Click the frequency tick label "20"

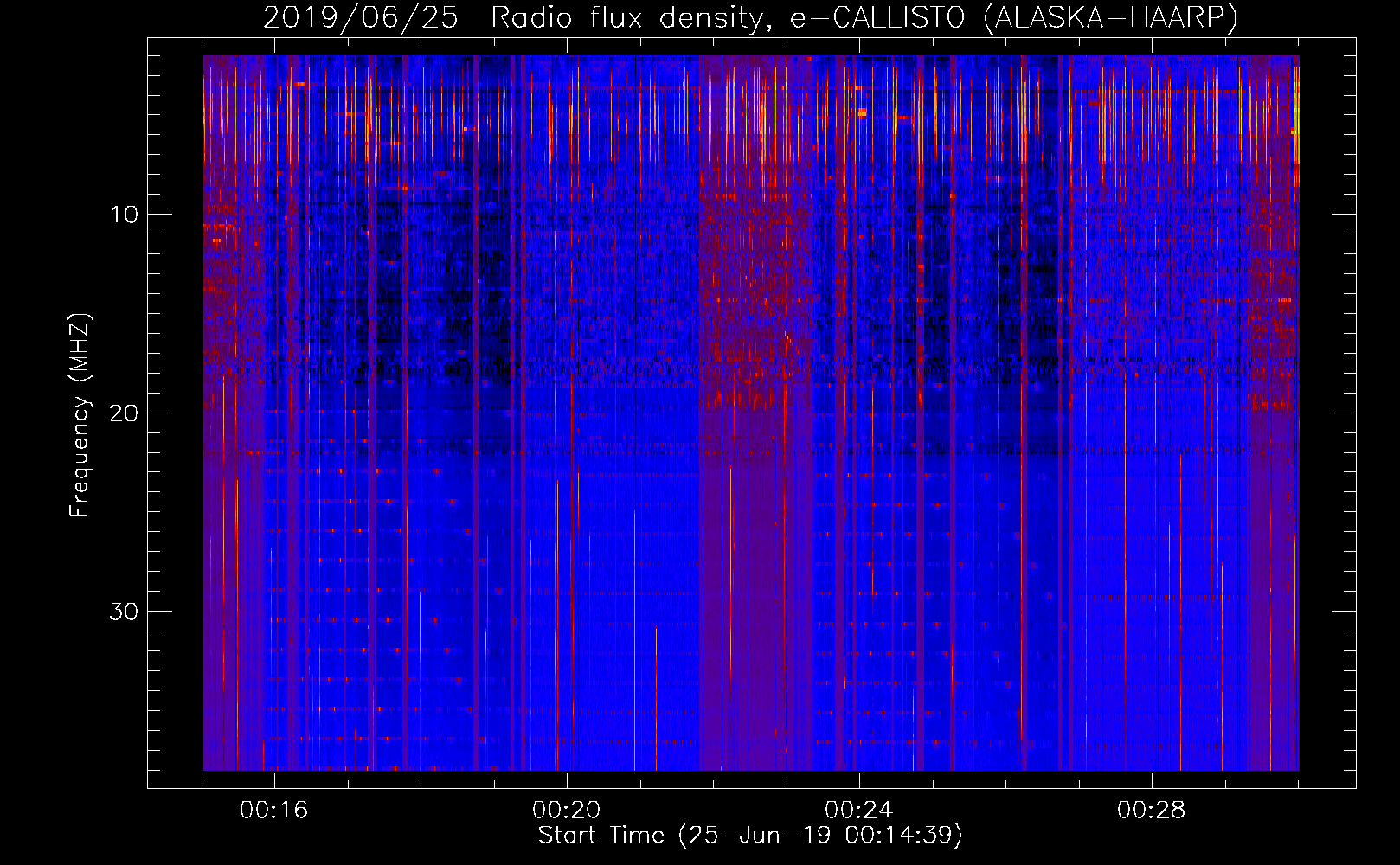tap(124, 413)
